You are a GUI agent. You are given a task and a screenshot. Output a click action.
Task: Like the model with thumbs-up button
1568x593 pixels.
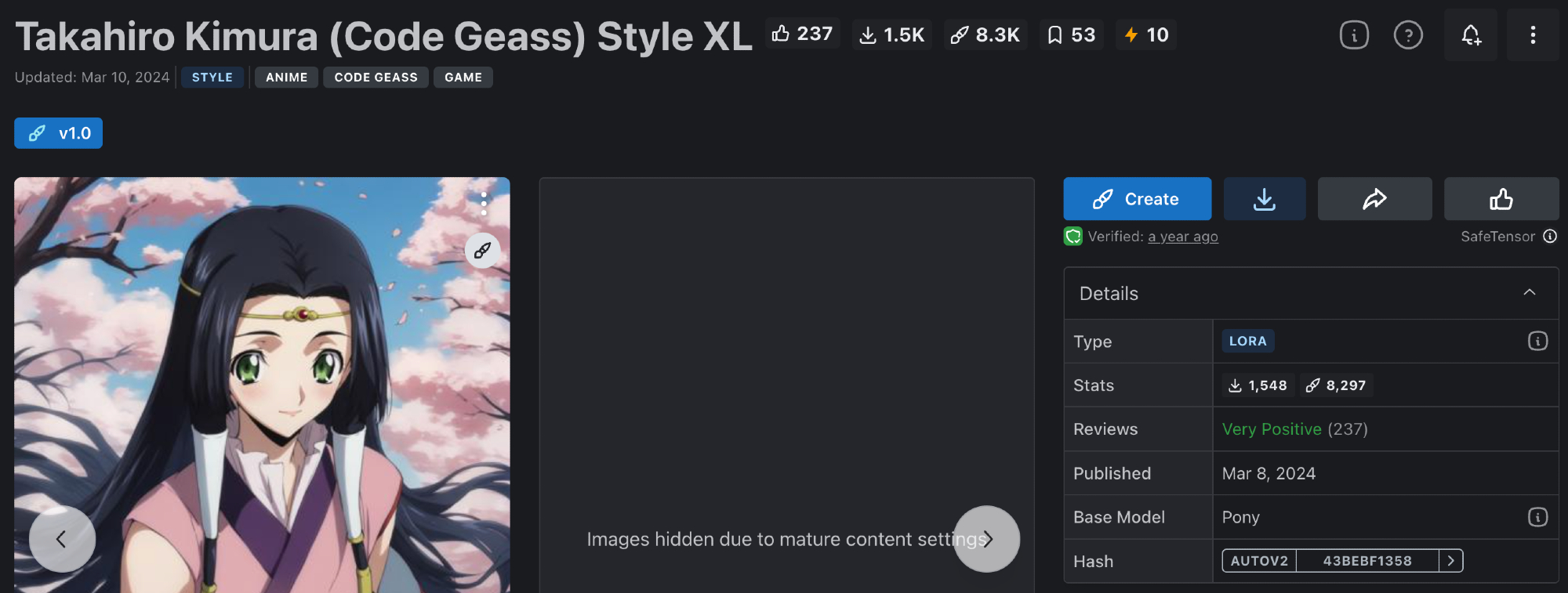coord(1501,199)
